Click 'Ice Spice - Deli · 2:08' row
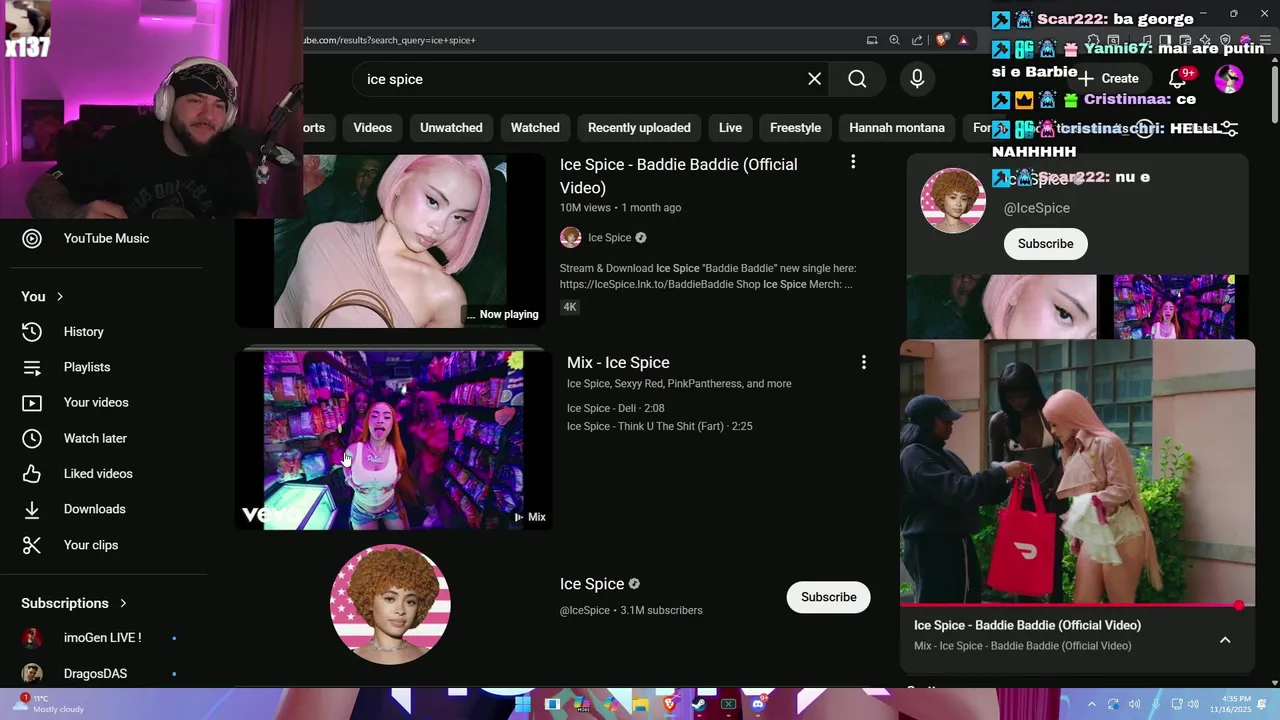 pyautogui.click(x=616, y=408)
